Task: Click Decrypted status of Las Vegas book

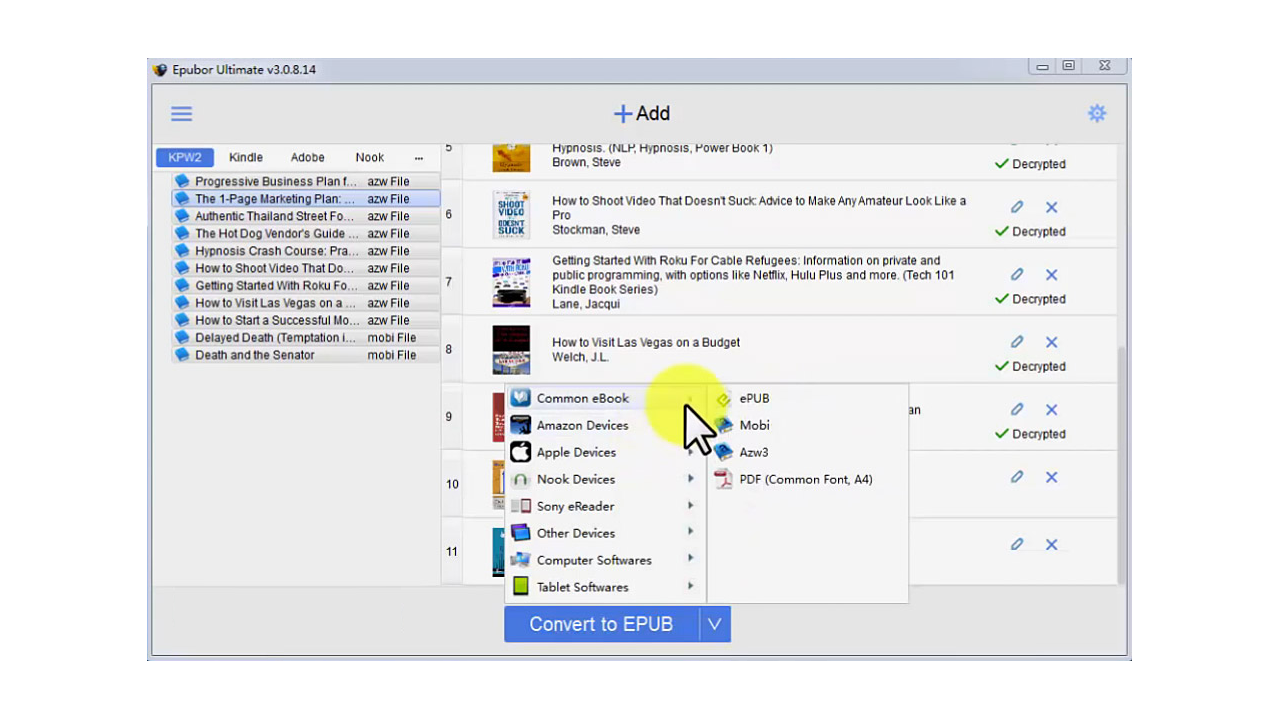Action: point(1030,366)
